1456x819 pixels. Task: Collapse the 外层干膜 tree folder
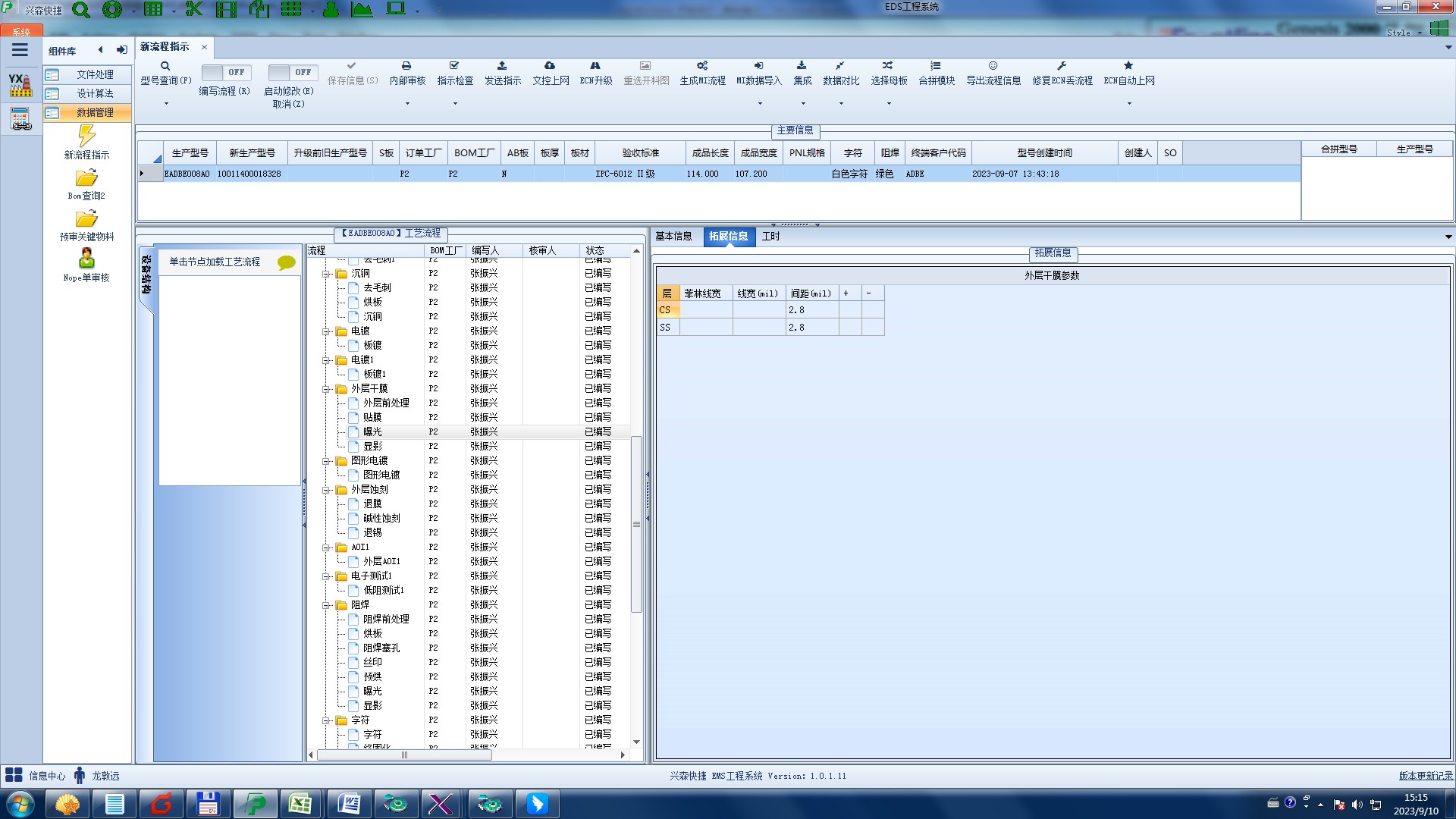click(326, 389)
